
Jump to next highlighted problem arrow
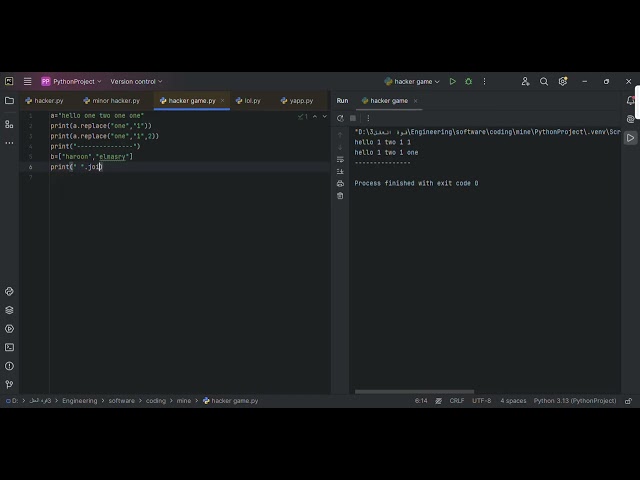click(x=324, y=116)
